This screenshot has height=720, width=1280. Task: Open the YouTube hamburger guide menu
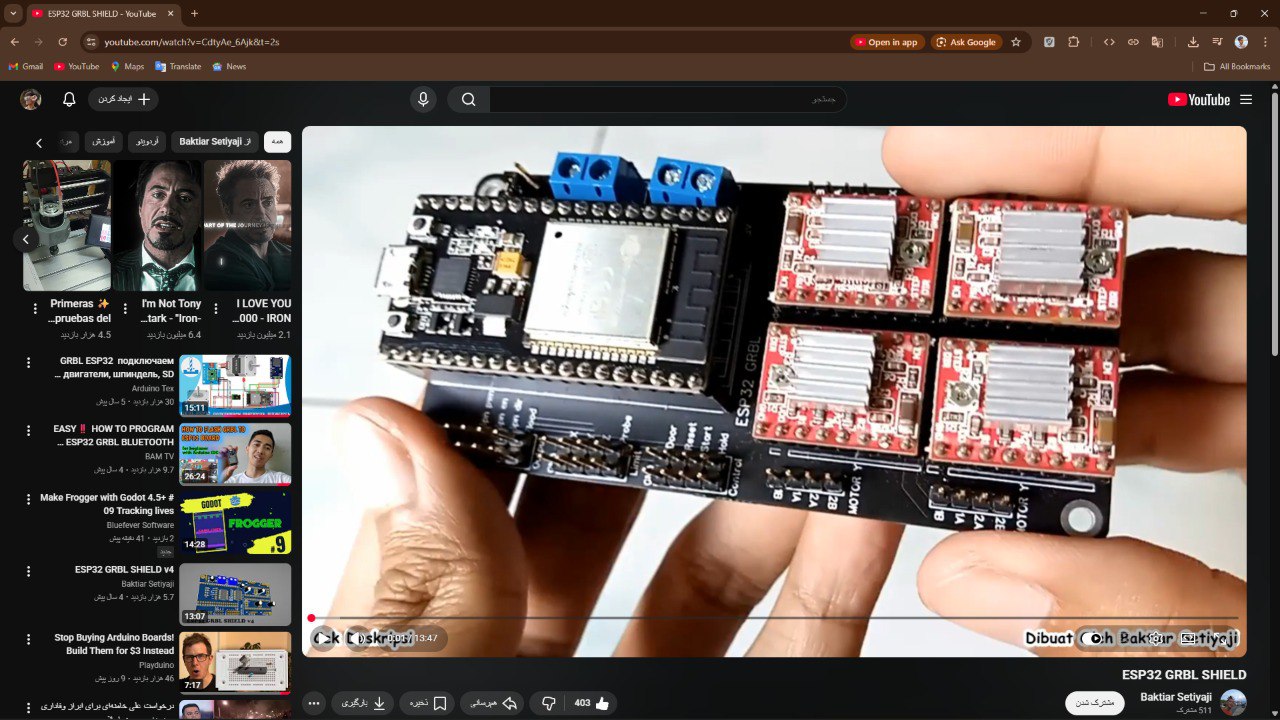tap(1246, 99)
